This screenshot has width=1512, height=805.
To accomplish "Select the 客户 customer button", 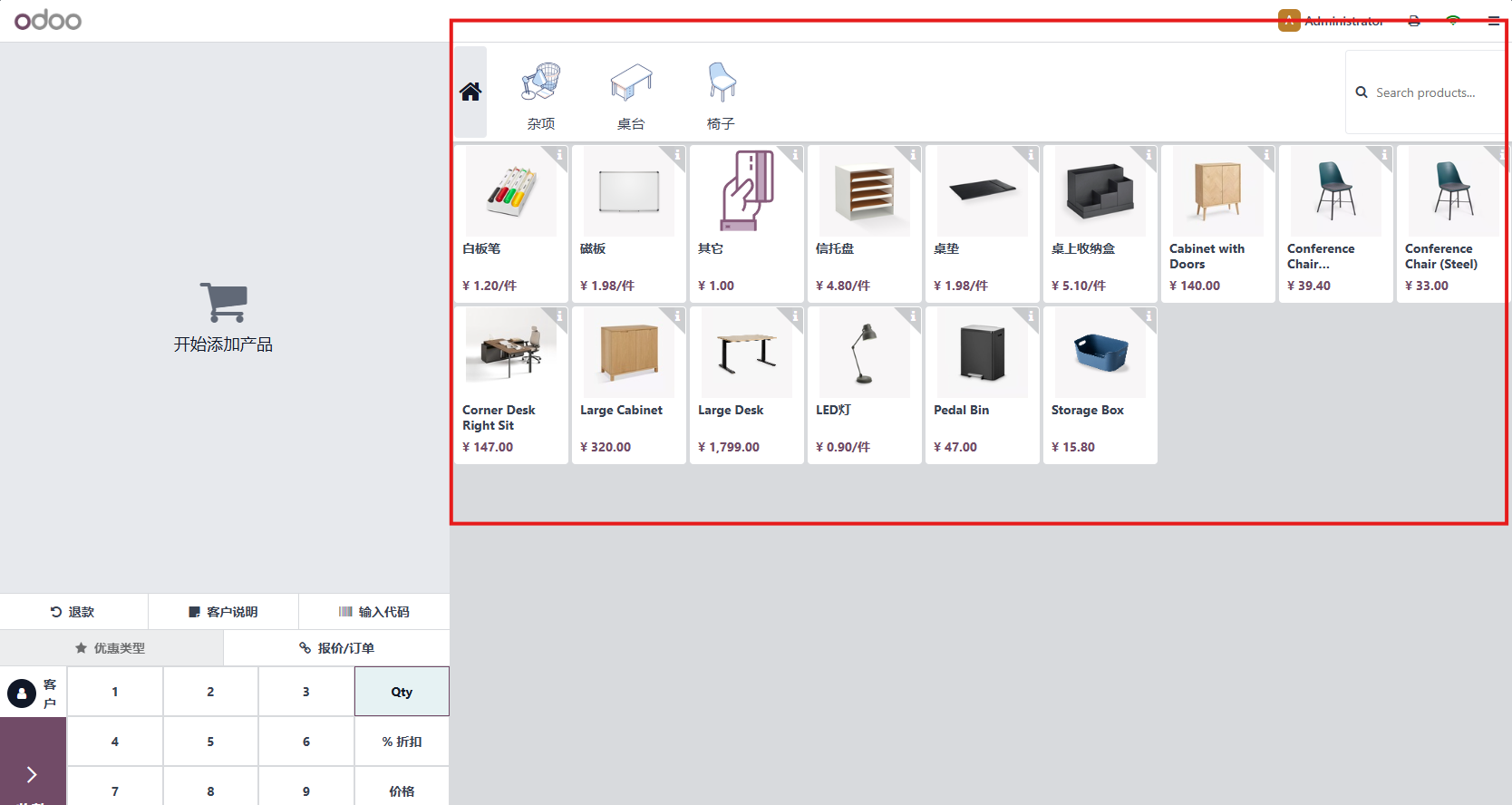I will click(33, 693).
